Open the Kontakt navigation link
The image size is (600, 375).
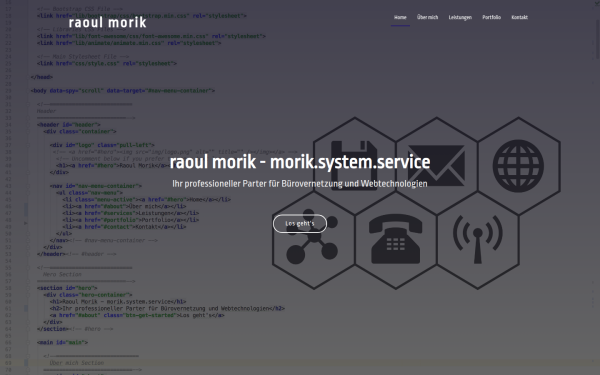point(519,17)
